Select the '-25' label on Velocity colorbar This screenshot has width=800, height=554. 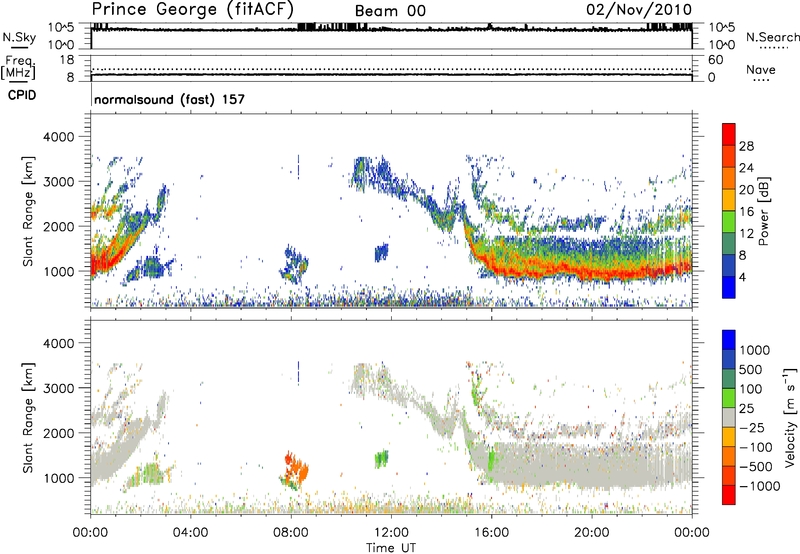(752, 427)
